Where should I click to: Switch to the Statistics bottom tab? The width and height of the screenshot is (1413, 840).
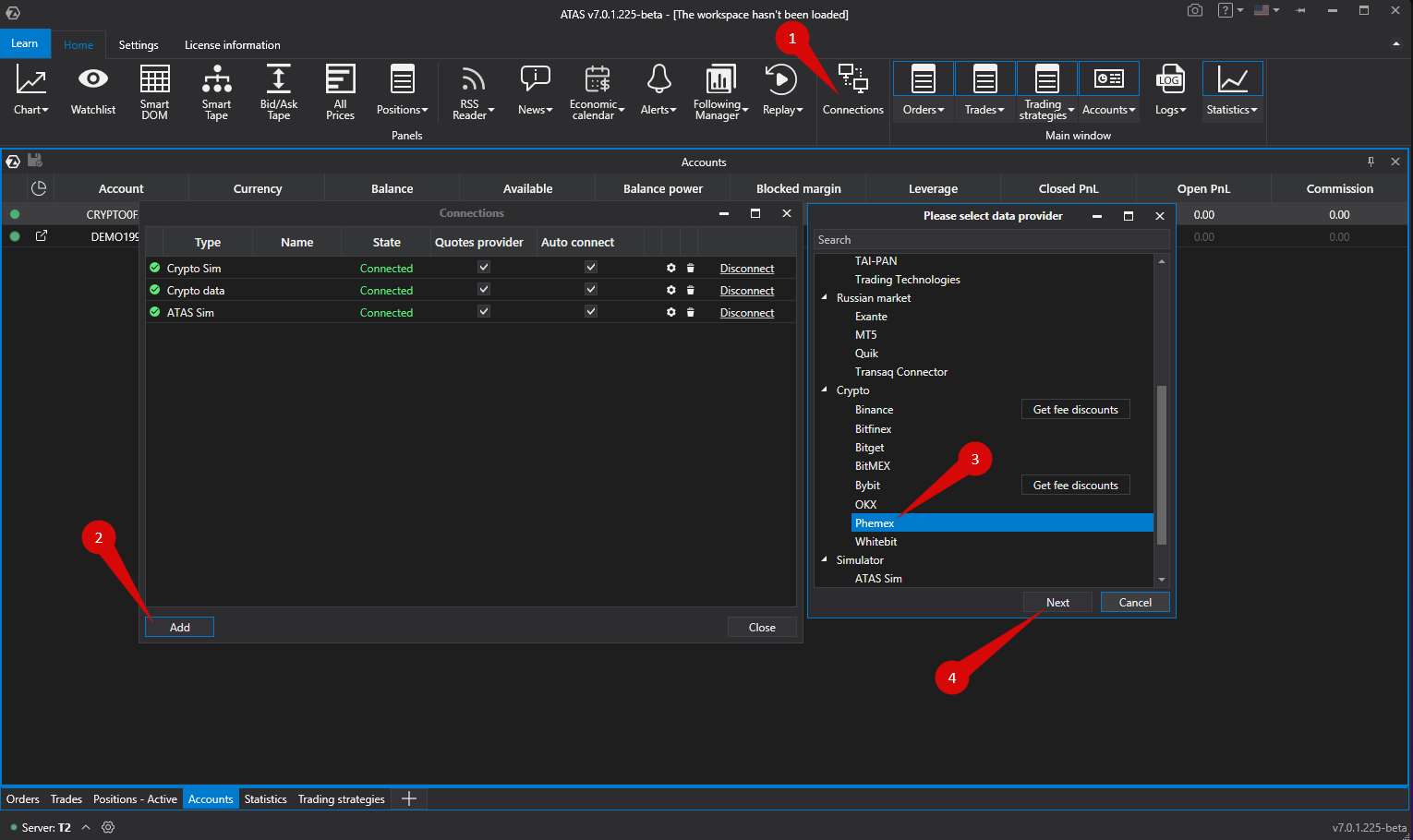click(265, 799)
